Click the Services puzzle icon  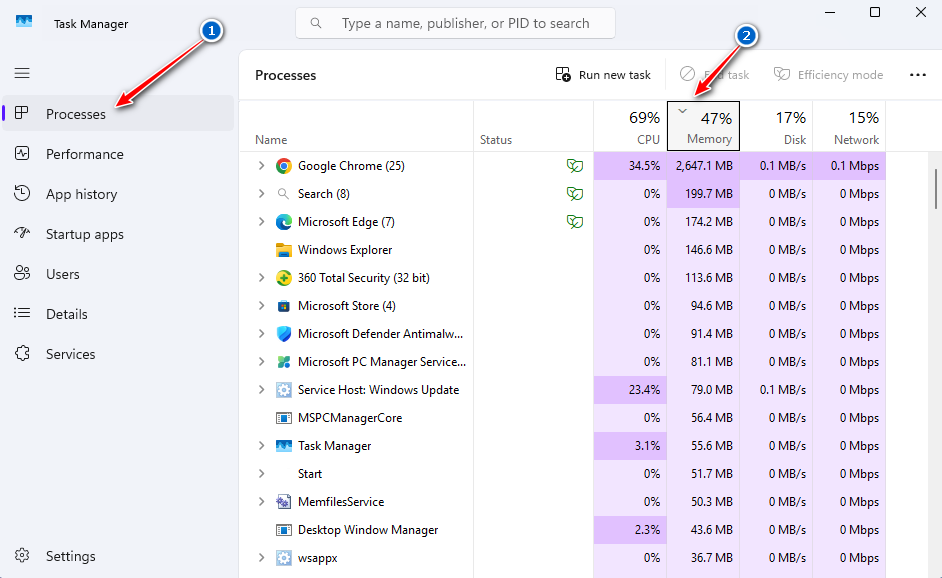click(x=22, y=353)
